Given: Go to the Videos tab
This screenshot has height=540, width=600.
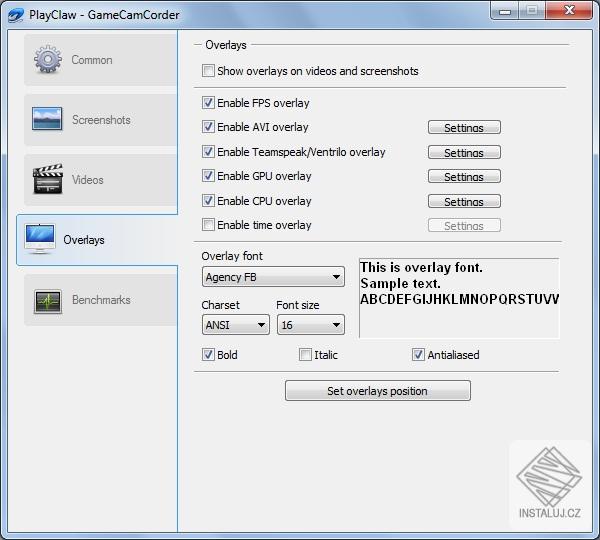Looking at the screenshot, I should point(101,180).
